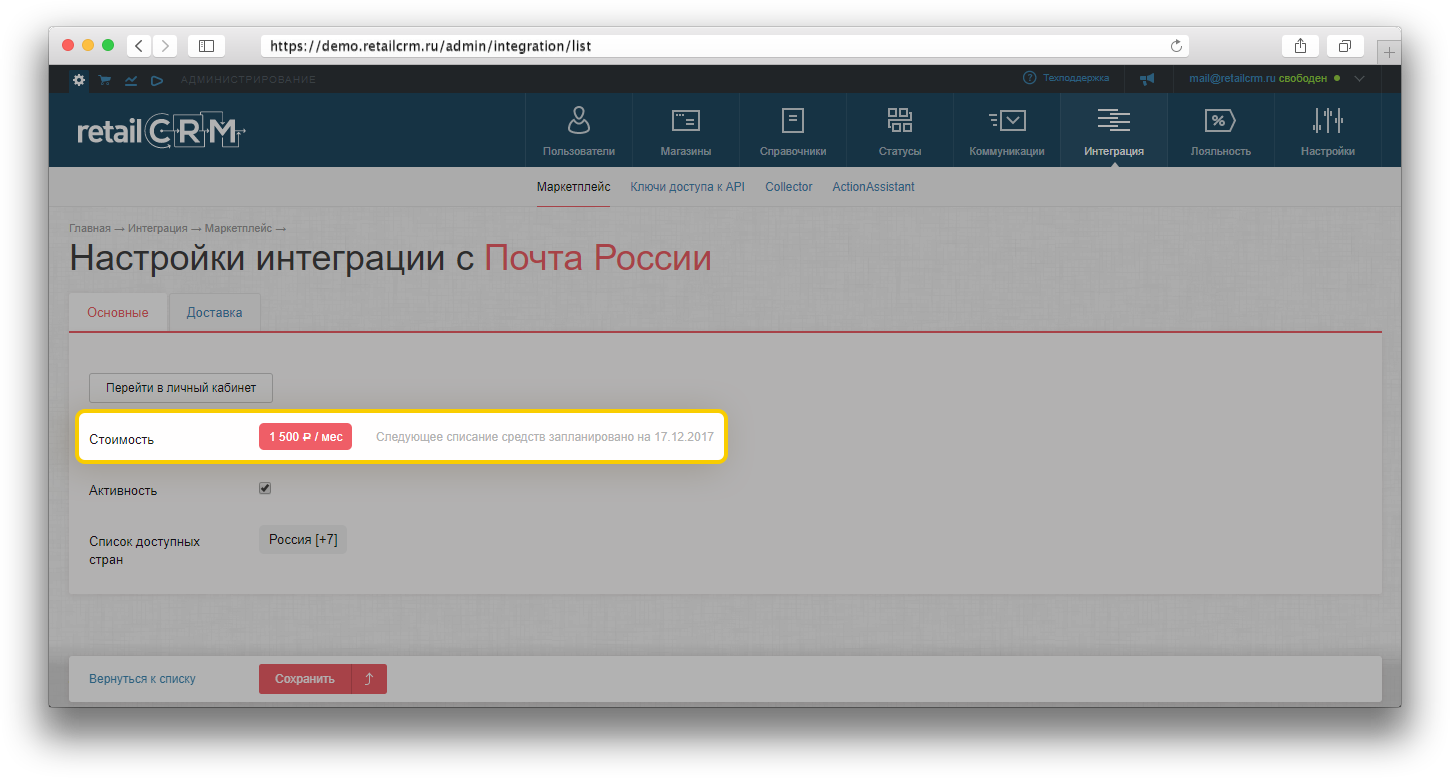Image resolution: width=1450 pixels, height=778 pixels.
Task: Open the analytics chart icon
Action: click(x=131, y=80)
